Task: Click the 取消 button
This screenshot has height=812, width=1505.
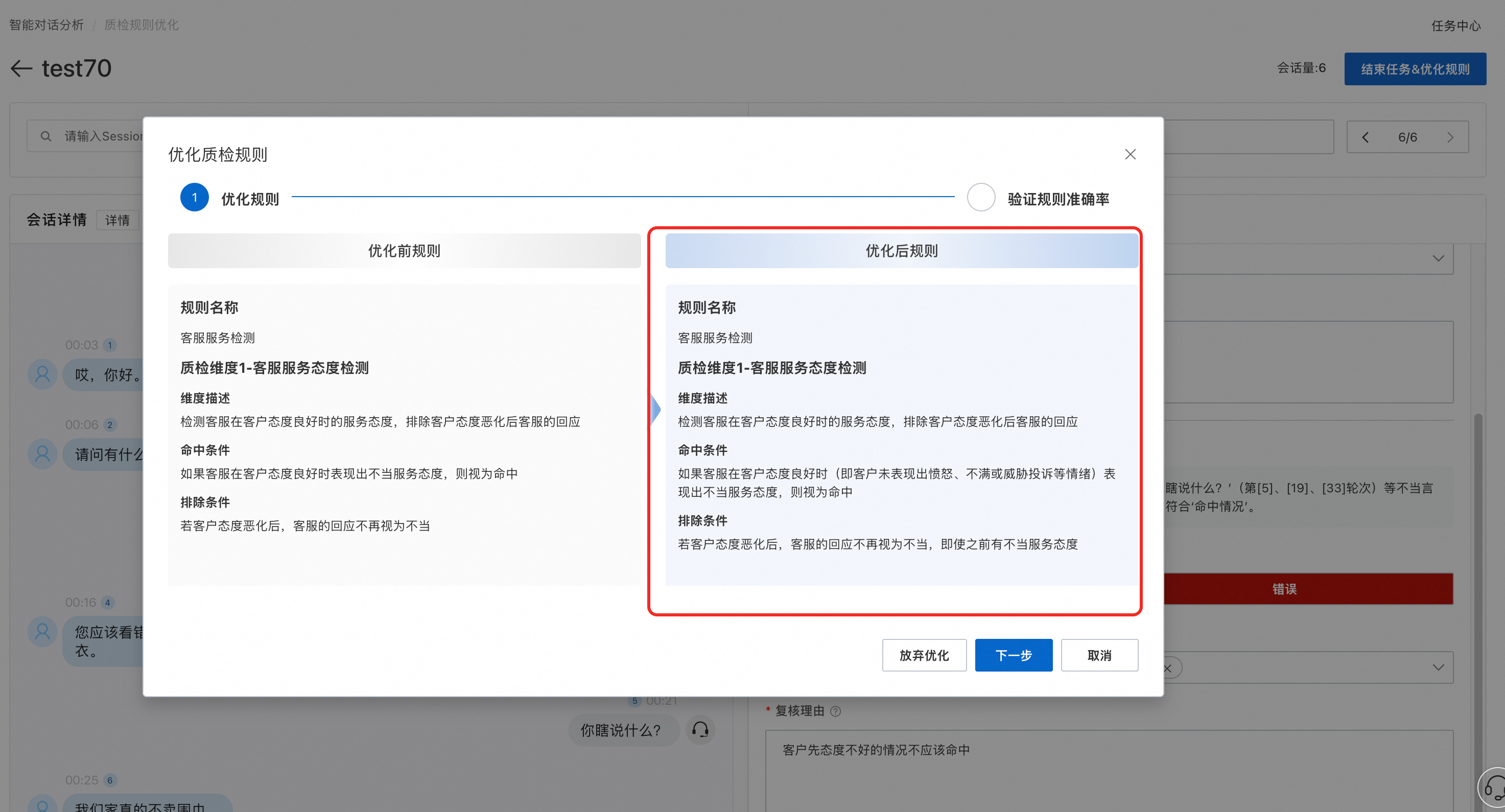Action: point(1099,655)
